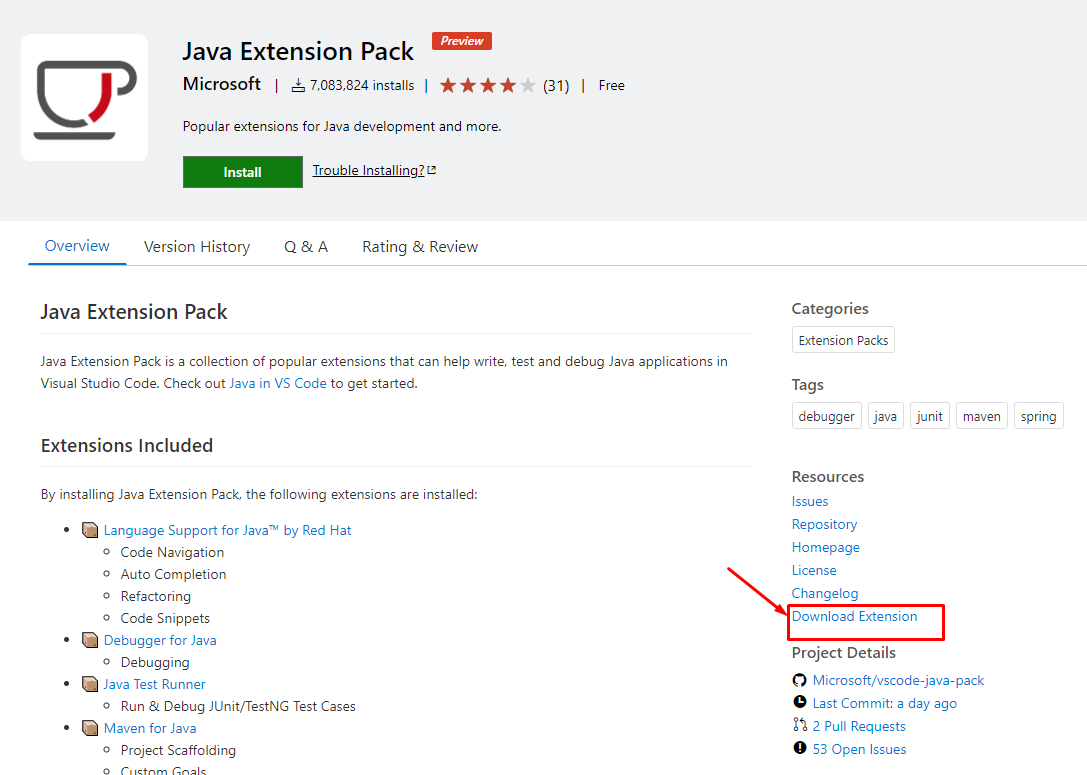Click the star rating icons
The image size is (1087, 775).
coord(487,86)
